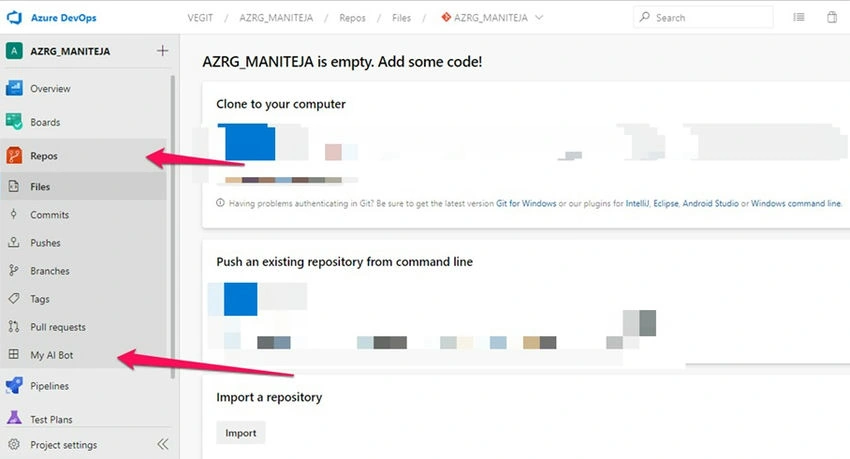Image resolution: width=850 pixels, height=459 pixels.
Task: Open the Boards section icon
Action: (x=14, y=122)
